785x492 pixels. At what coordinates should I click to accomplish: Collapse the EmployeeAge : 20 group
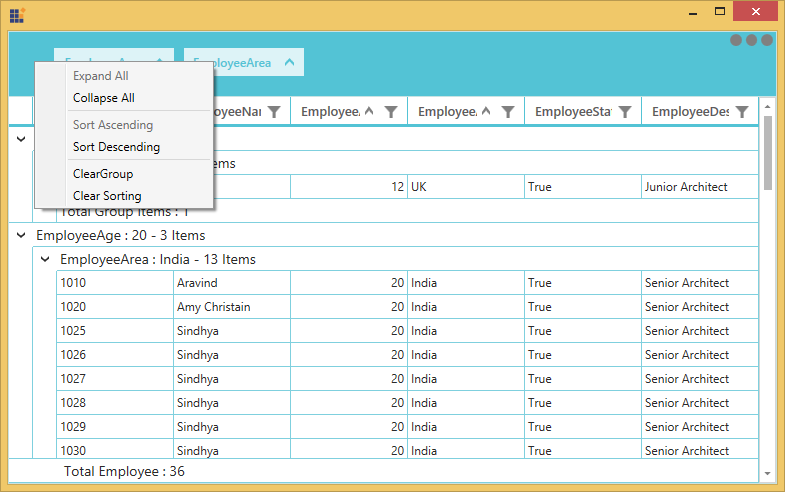tap(21, 235)
